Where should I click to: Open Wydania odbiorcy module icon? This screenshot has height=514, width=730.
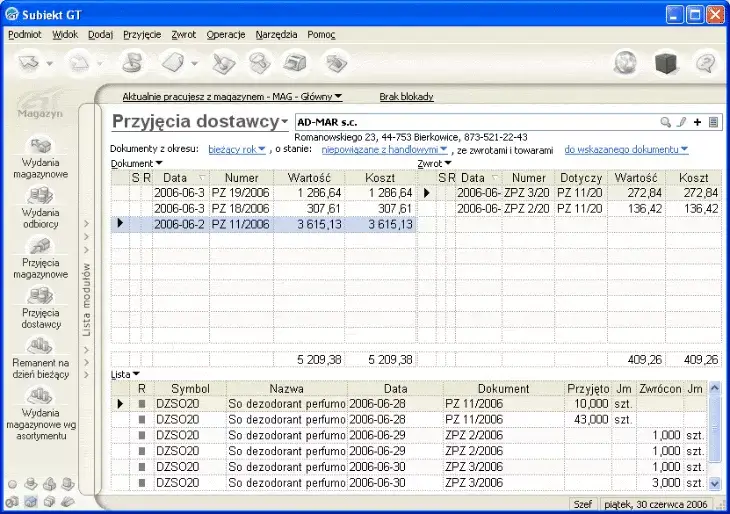(41, 196)
